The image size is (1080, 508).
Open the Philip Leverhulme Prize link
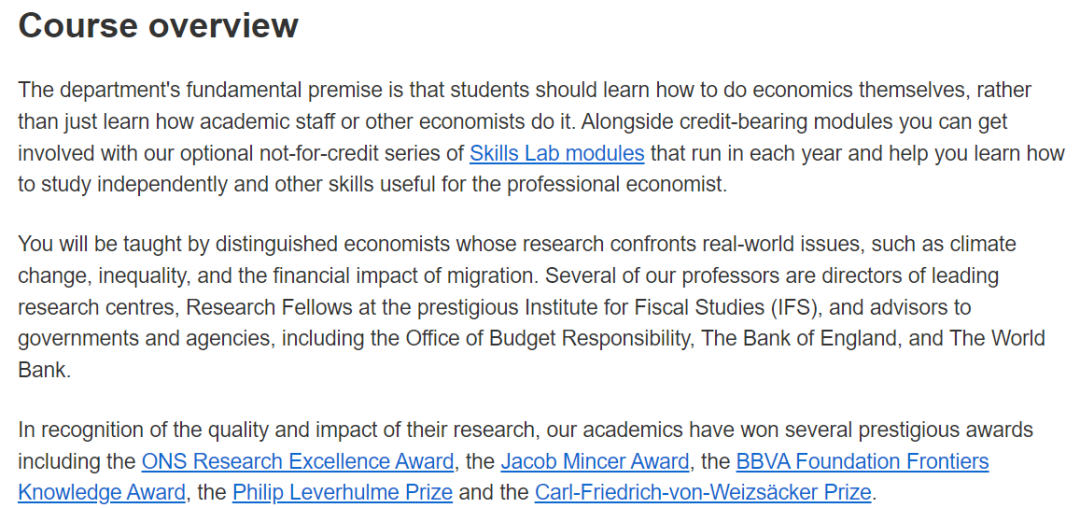click(x=342, y=492)
